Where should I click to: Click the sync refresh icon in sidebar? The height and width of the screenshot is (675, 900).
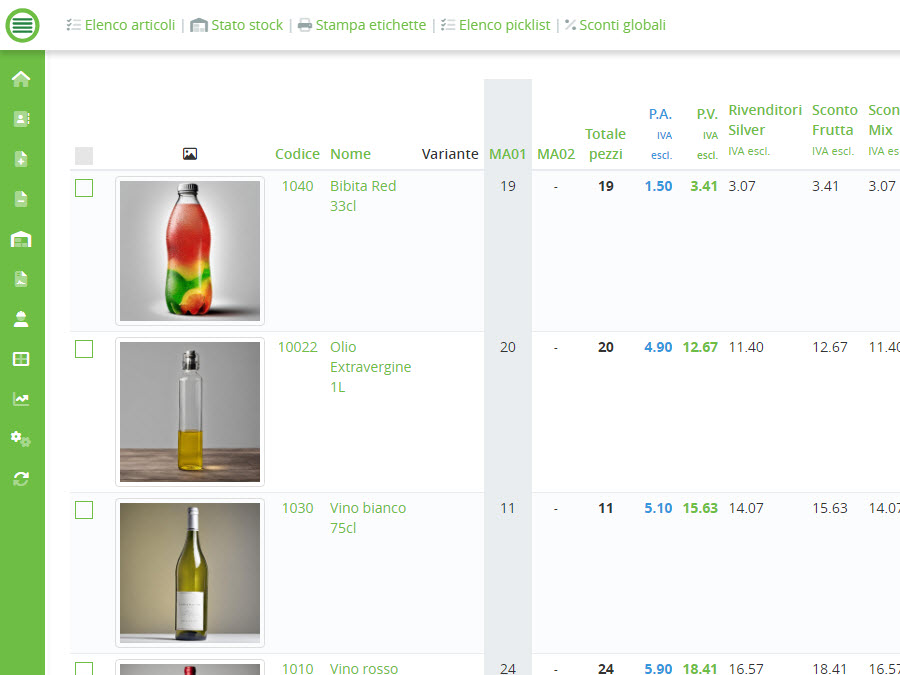(x=21, y=479)
